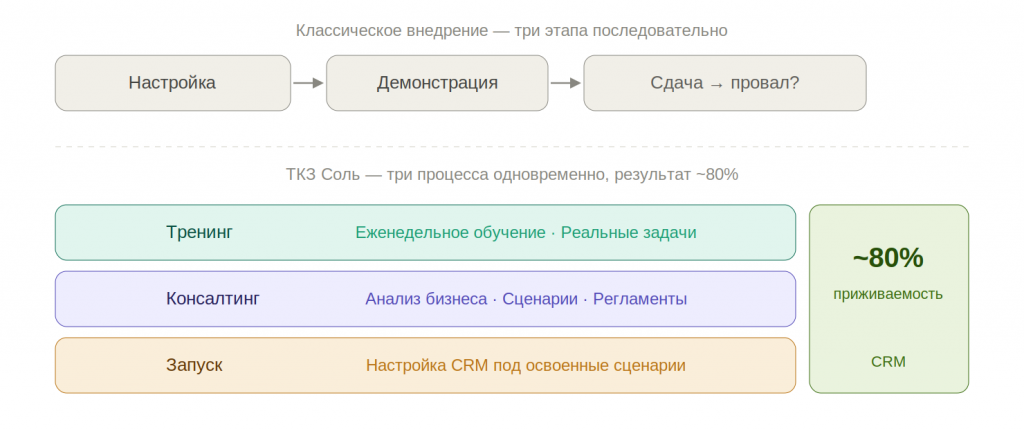Click the Настройка stage box
Image resolution: width=1024 pixels, height=429 pixels.
point(172,83)
